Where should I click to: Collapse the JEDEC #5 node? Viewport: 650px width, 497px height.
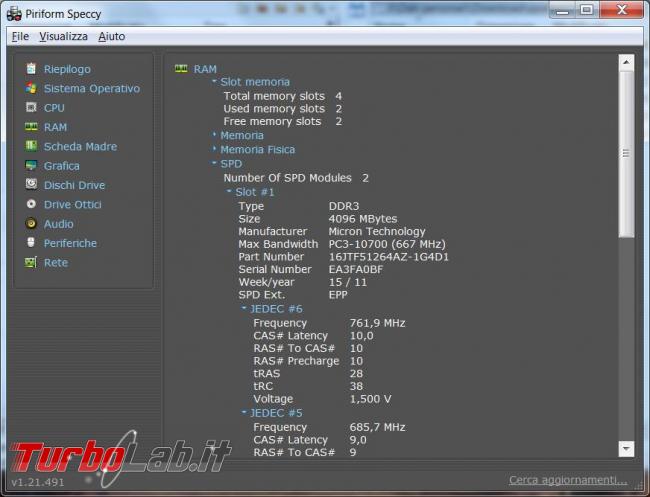click(x=244, y=412)
